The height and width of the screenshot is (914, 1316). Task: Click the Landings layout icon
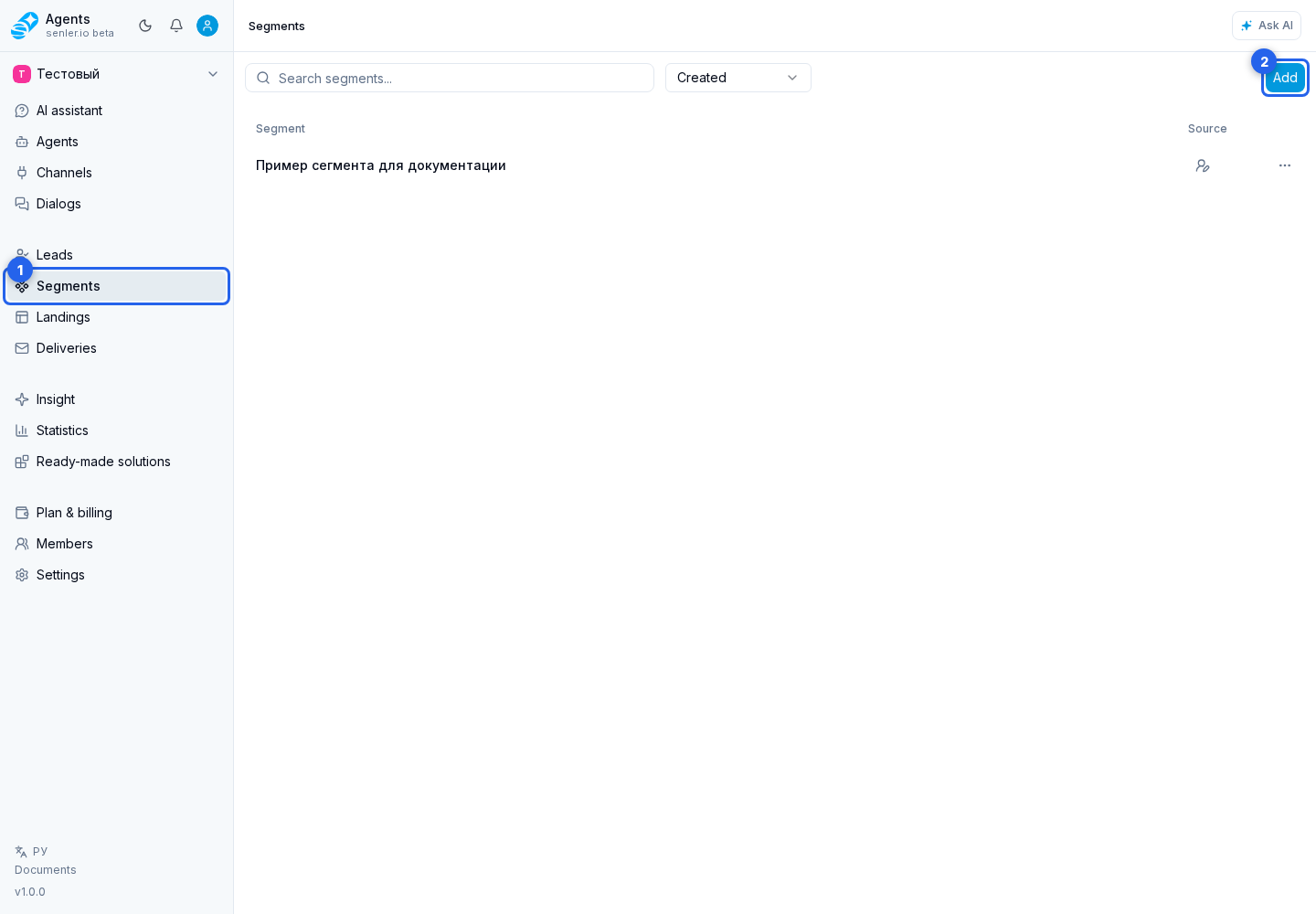pyautogui.click(x=22, y=317)
